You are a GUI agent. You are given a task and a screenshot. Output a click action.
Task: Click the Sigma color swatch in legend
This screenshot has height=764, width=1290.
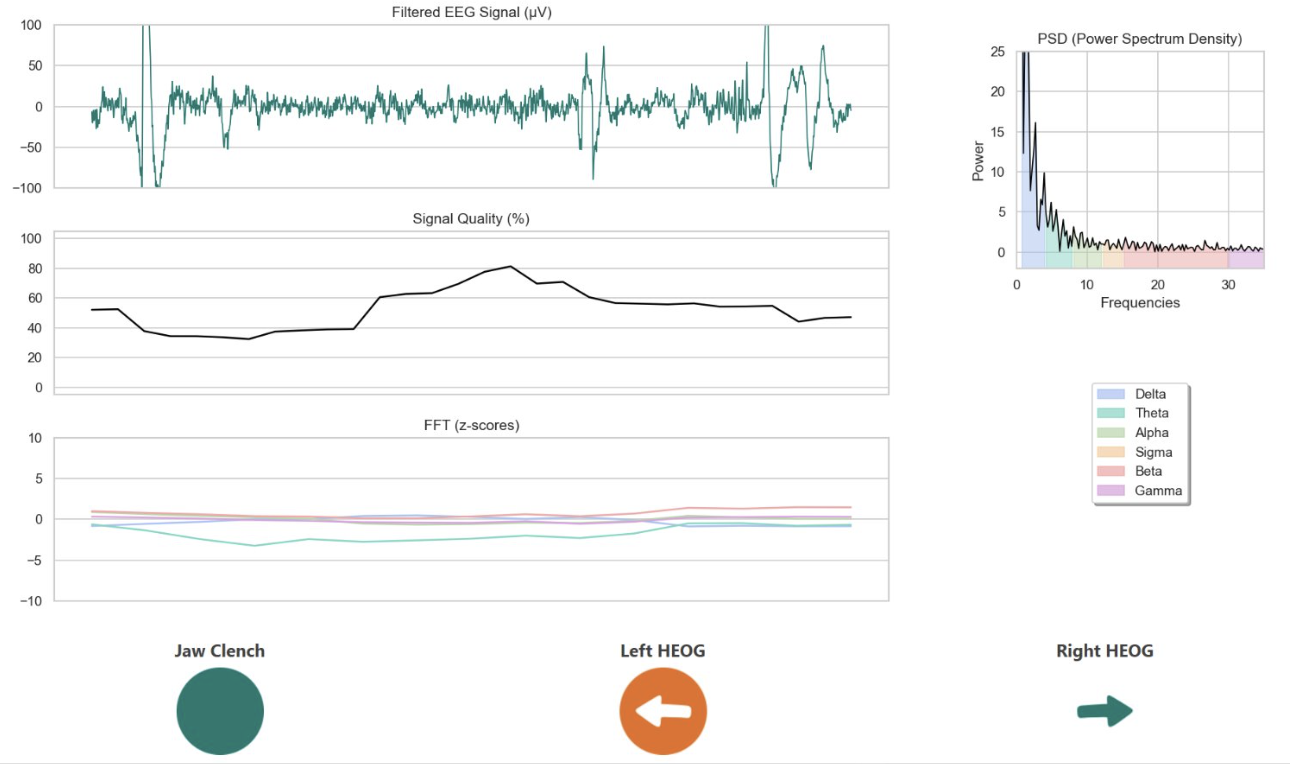[1111, 452]
